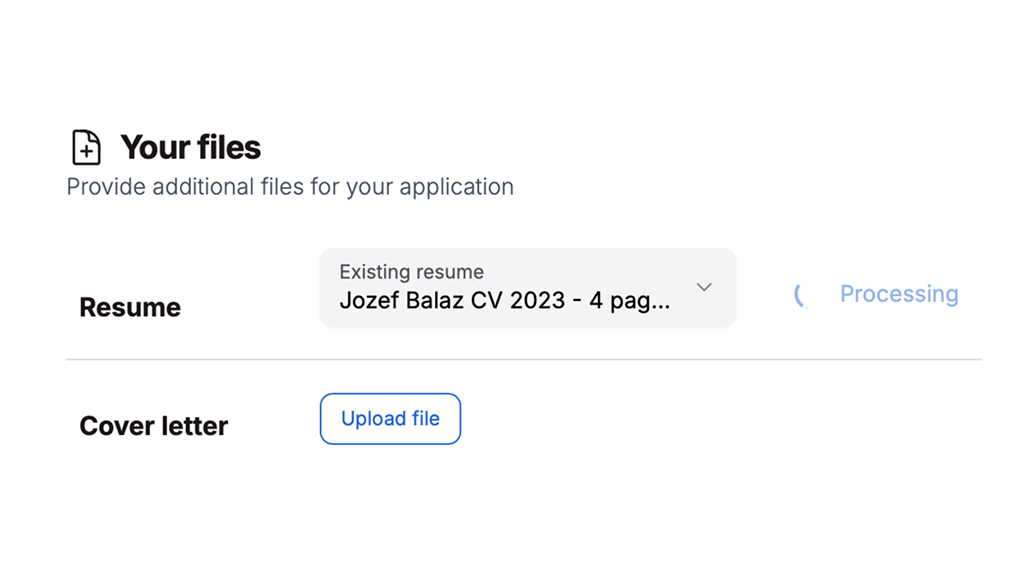Click 'CV 2023' within the selected resume name

click(518, 300)
